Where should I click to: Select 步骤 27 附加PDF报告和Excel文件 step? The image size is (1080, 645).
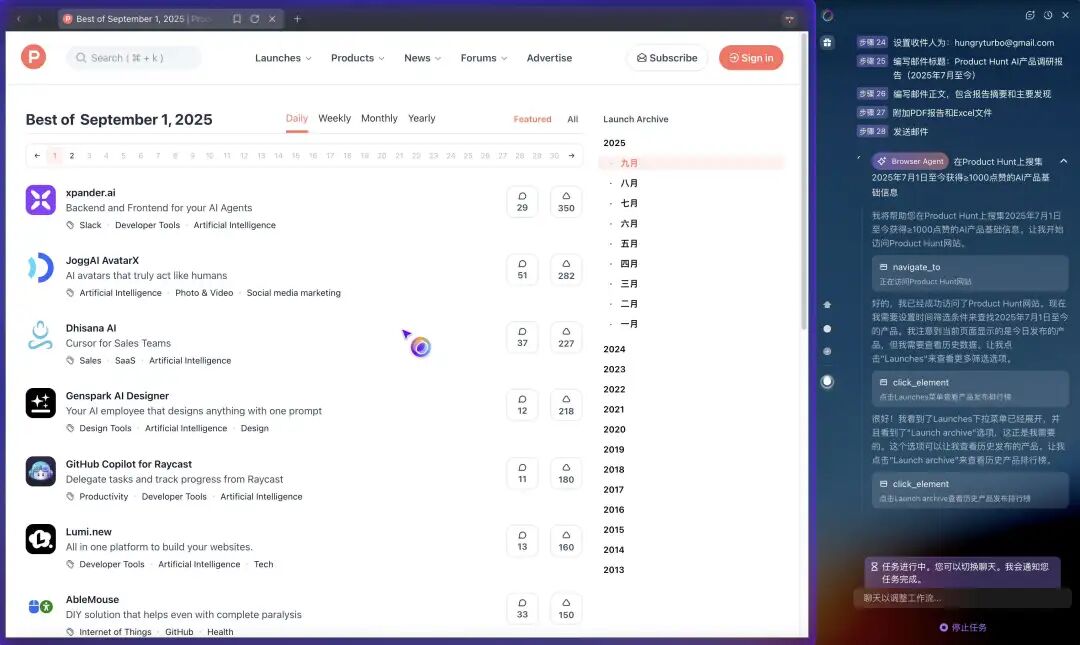point(924,112)
